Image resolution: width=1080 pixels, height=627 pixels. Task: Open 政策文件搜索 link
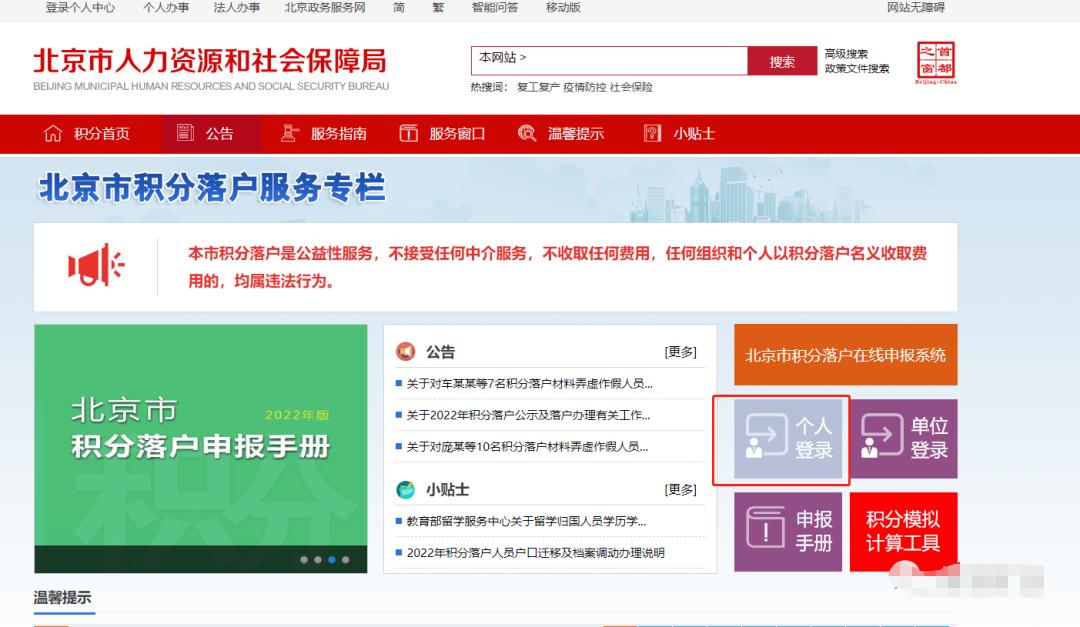click(857, 68)
